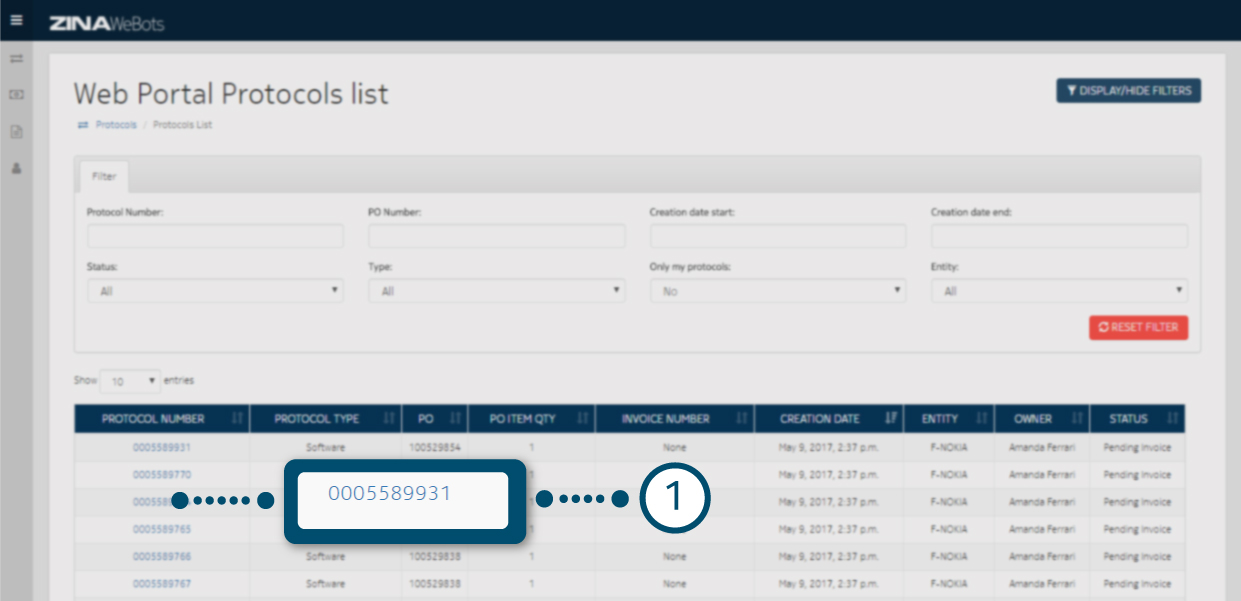Click the red Reset Filter button
This screenshot has width=1241, height=601.
click(1138, 327)
